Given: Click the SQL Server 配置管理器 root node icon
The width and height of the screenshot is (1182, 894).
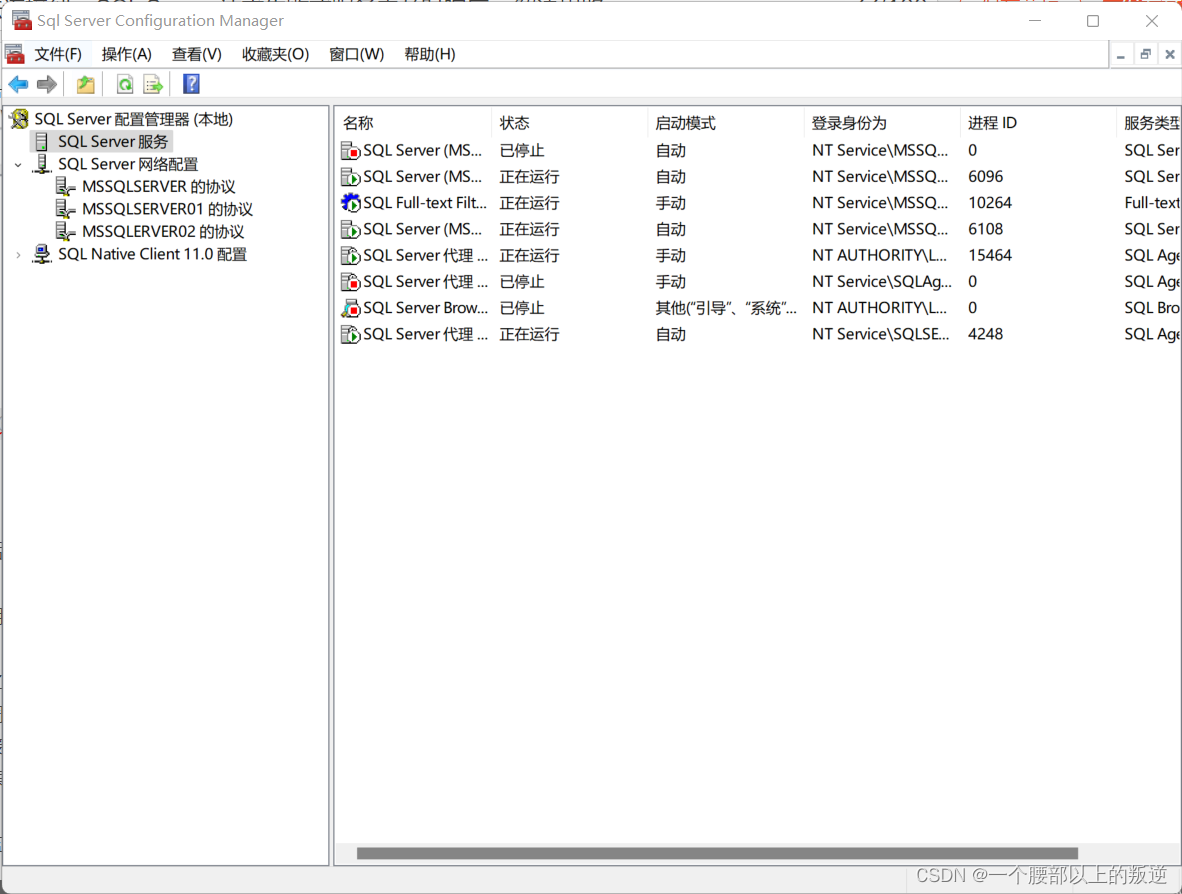Looking at the screenshot, I should 20,119.
